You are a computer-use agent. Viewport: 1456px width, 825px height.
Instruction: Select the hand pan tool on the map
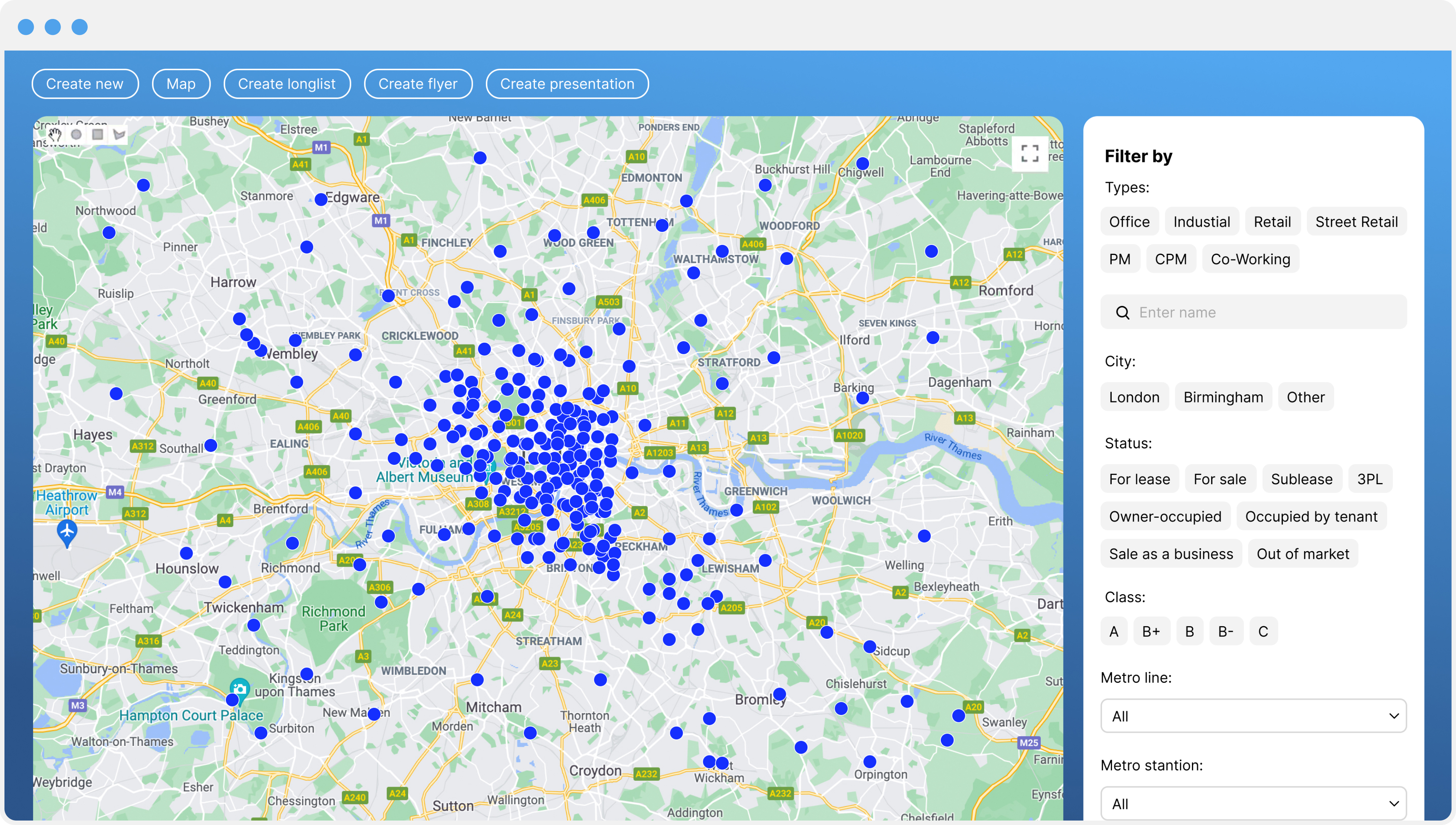(x=54, y=134)
